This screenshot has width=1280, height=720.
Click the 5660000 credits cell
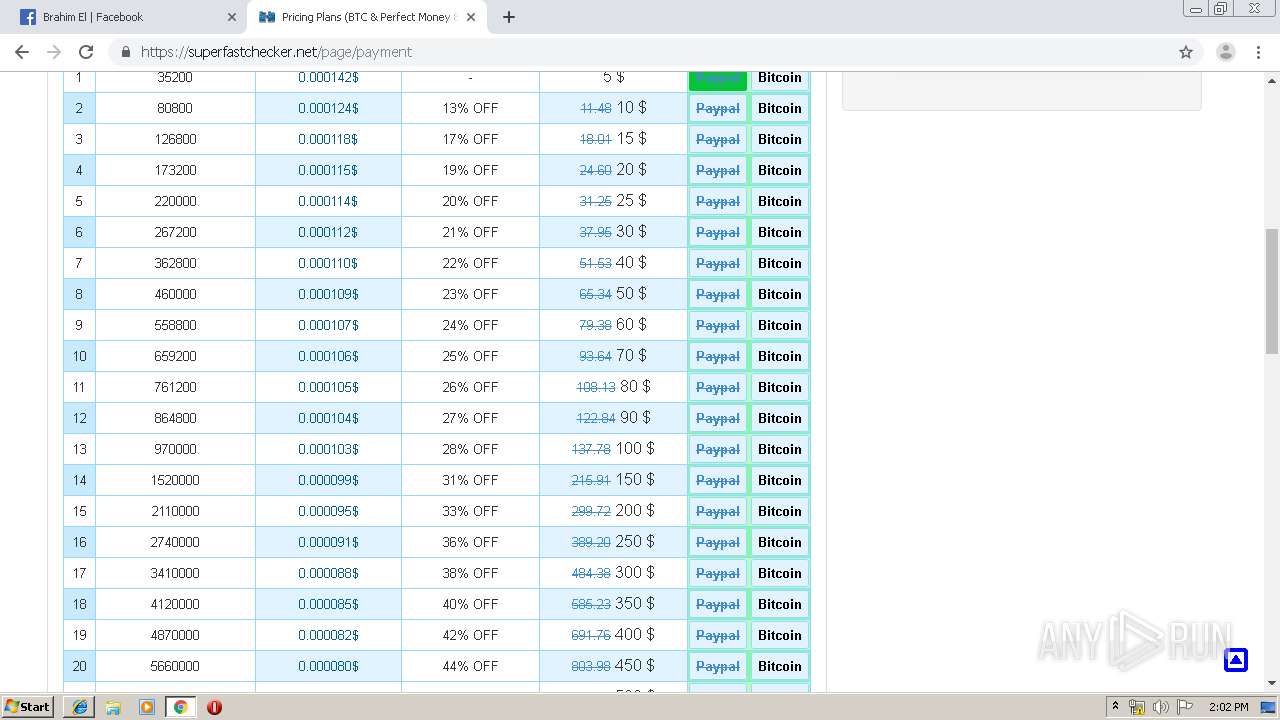click(x=175, y=666)
